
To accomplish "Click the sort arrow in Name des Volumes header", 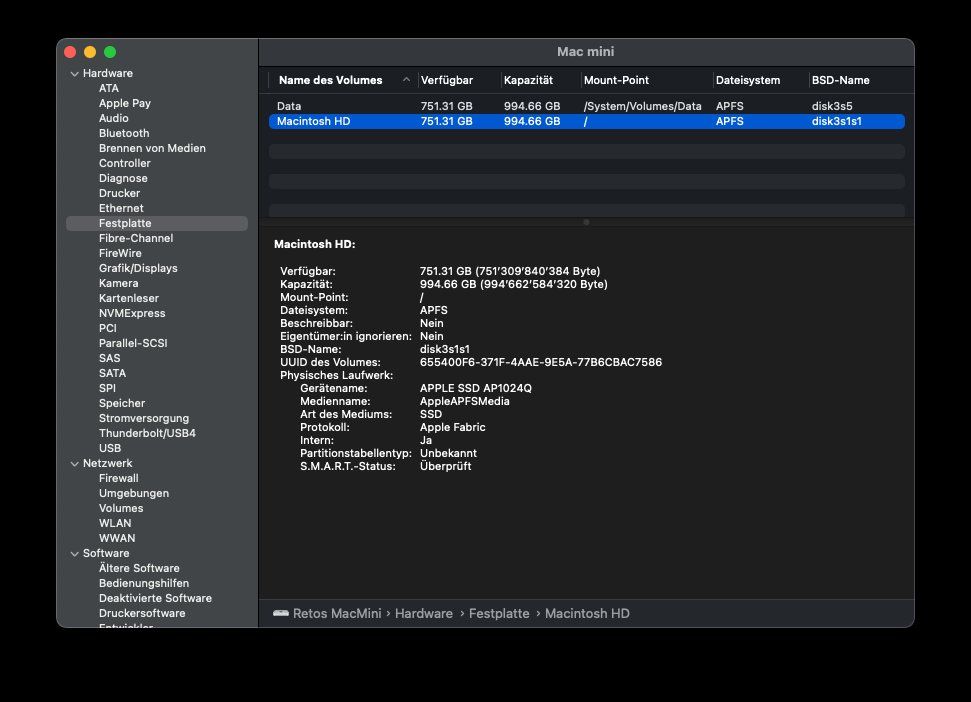I will [406, 80].
